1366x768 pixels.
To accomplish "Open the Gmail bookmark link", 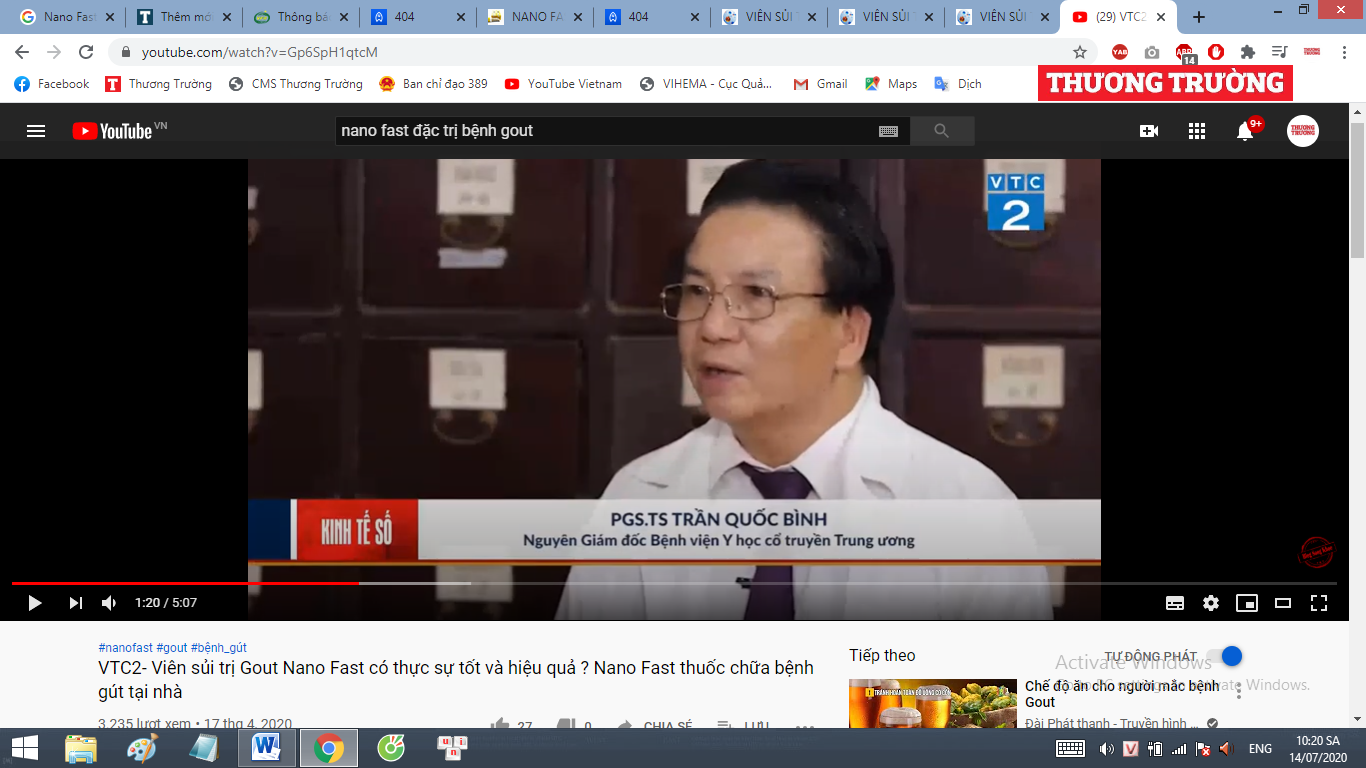I will click(821, 84).
